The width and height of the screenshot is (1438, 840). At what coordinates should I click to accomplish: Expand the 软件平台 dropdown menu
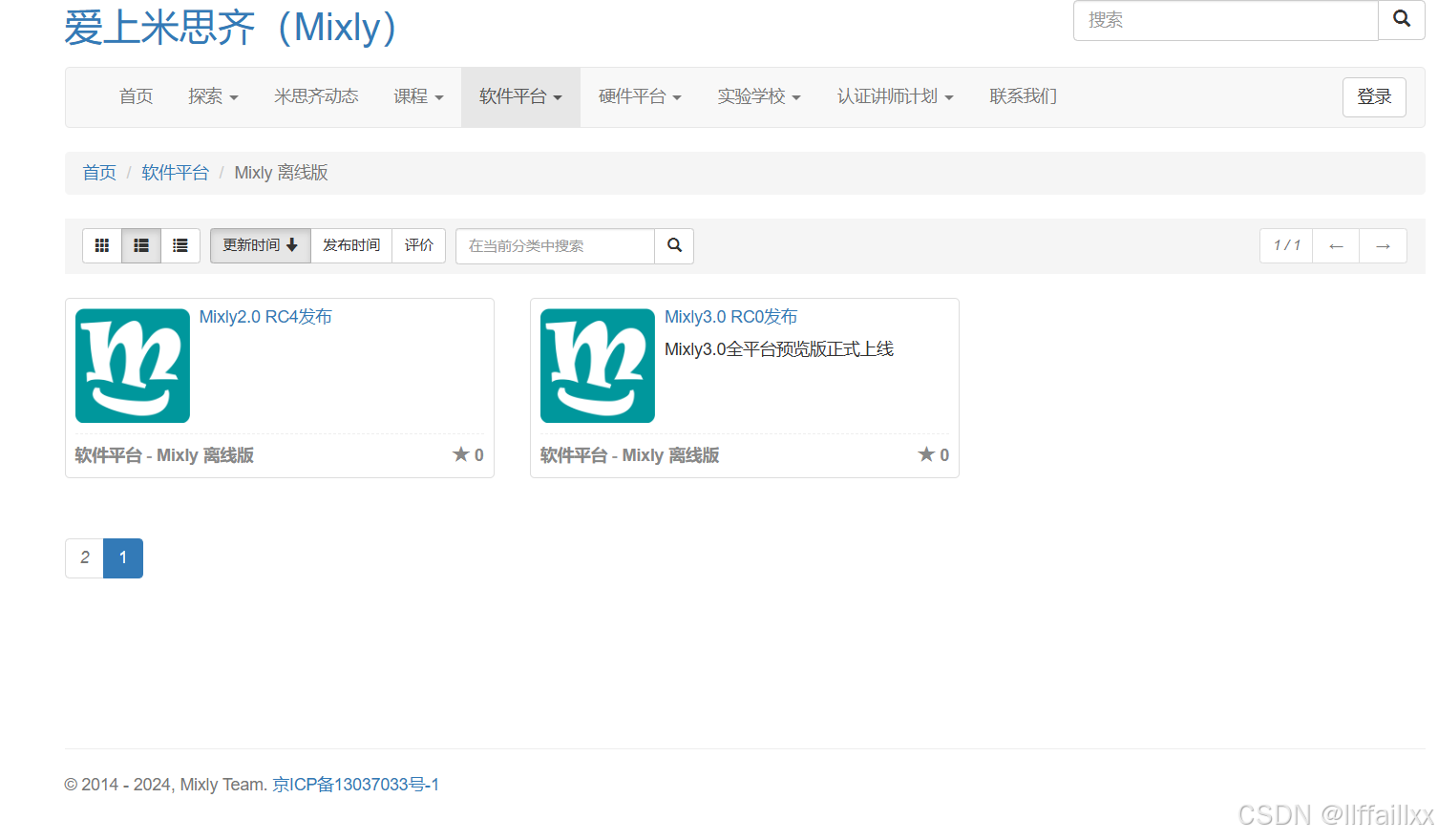[x=520, y=96]
